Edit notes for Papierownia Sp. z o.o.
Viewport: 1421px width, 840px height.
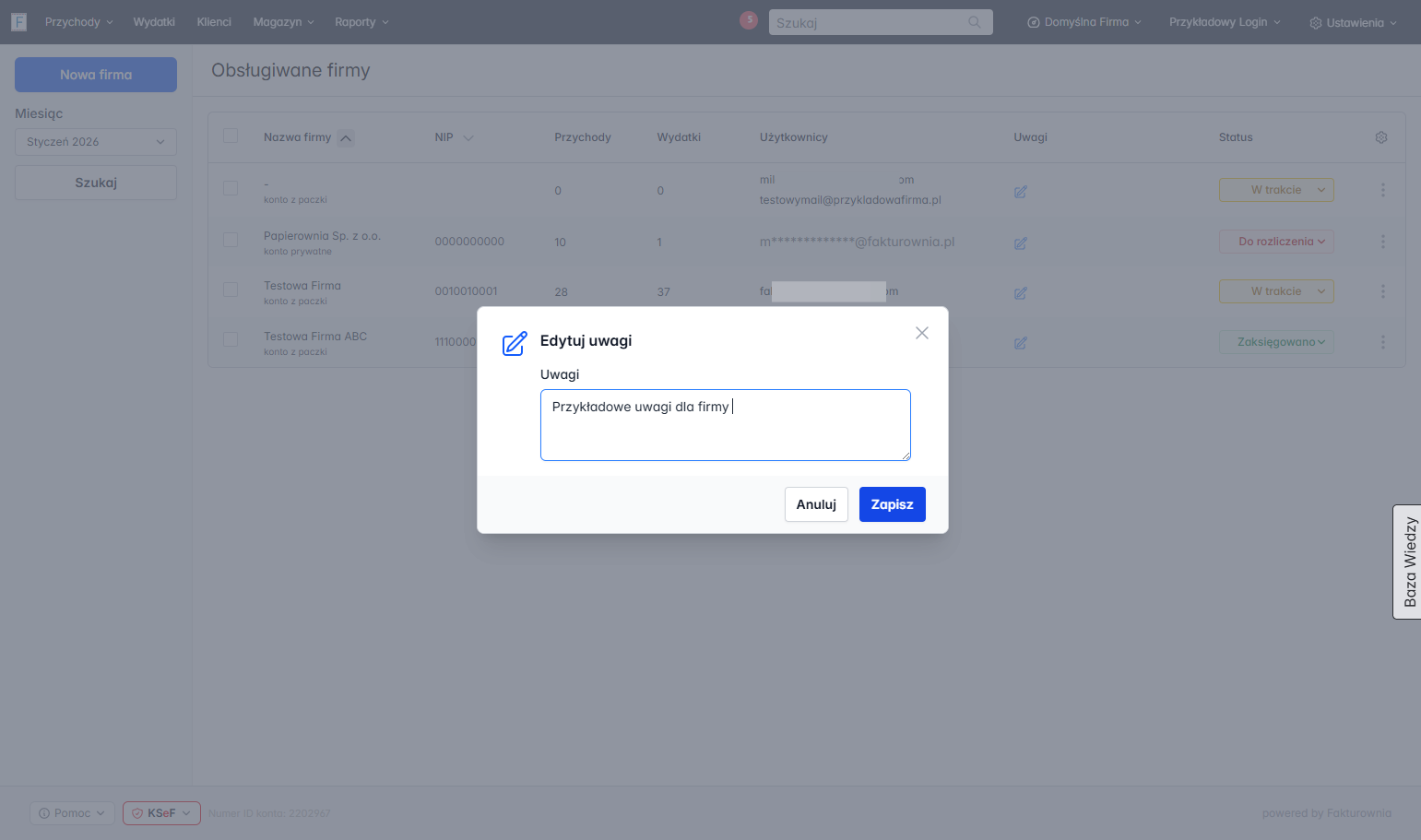pos(1021,243)
